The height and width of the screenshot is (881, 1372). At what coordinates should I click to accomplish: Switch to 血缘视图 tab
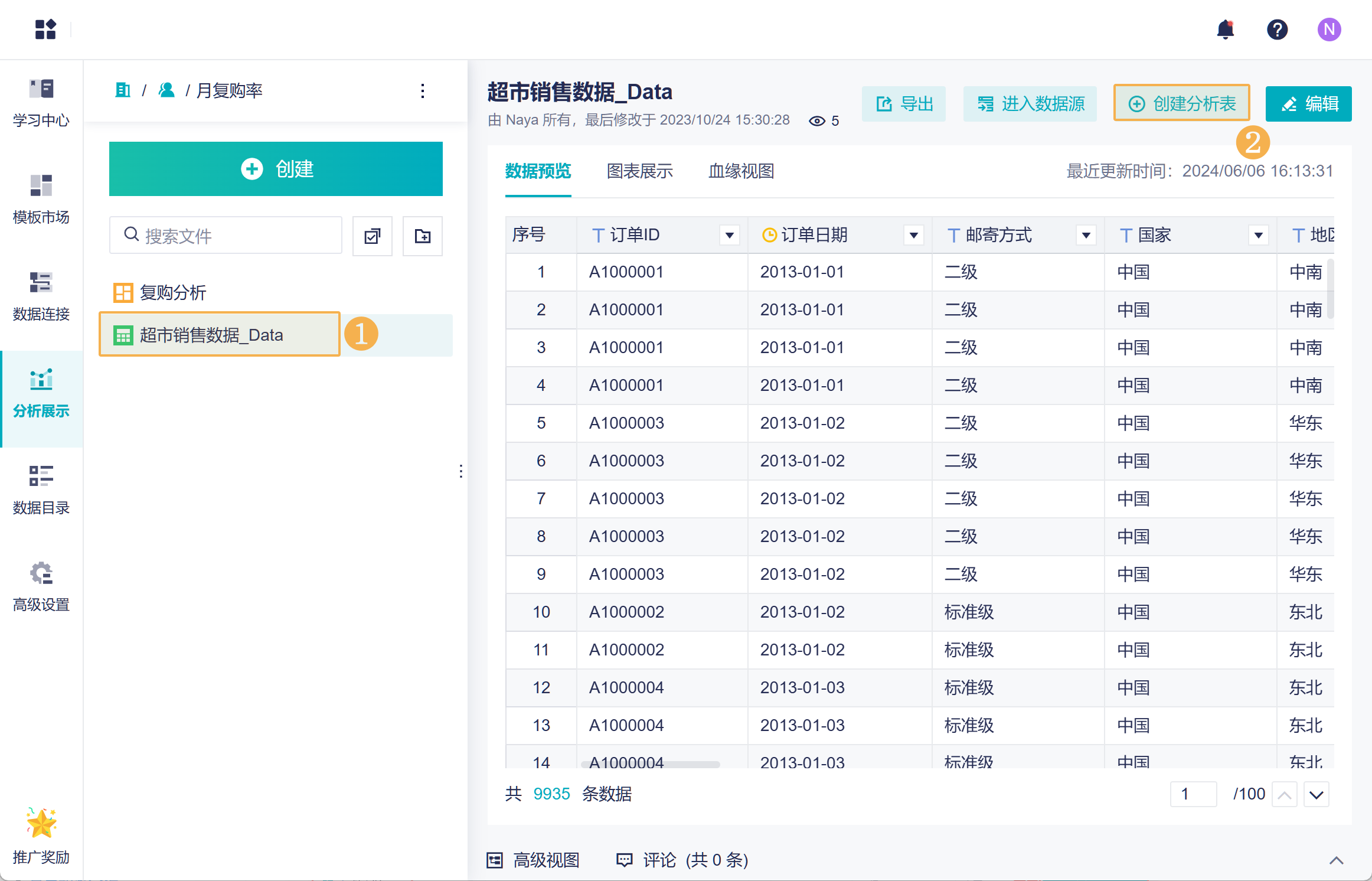[741, 171]
